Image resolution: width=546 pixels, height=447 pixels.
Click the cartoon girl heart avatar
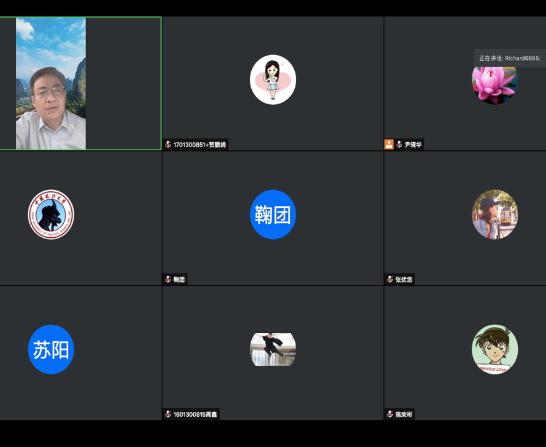point(273,79)
